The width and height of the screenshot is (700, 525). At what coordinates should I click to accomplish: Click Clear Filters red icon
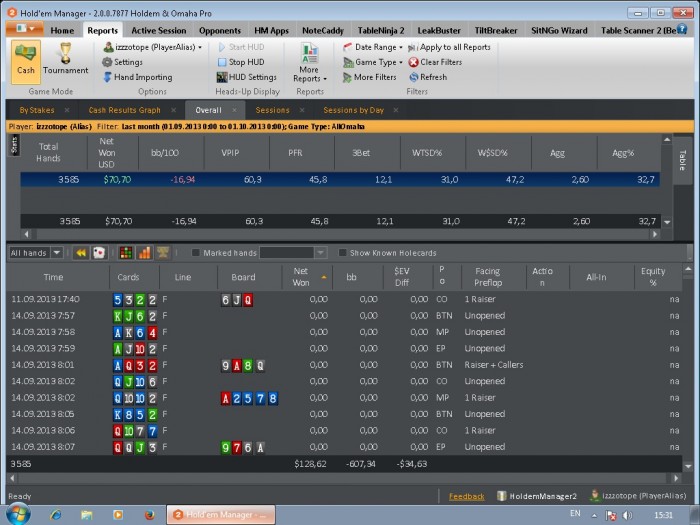click(x=413, y=62)
